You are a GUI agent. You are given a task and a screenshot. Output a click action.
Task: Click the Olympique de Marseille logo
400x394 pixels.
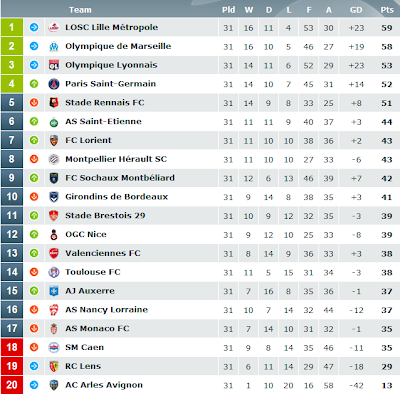click(54, 46)
